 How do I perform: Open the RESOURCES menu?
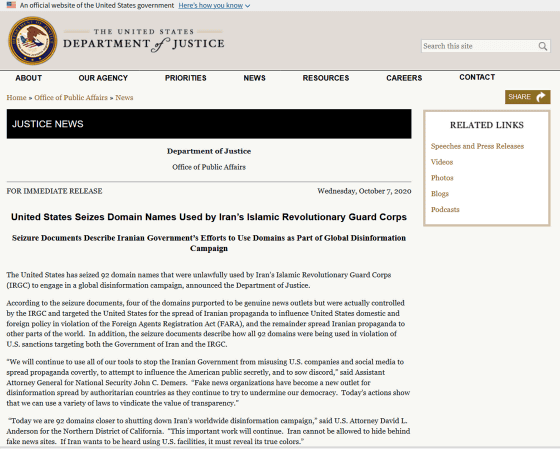click(x=326, y=78)
